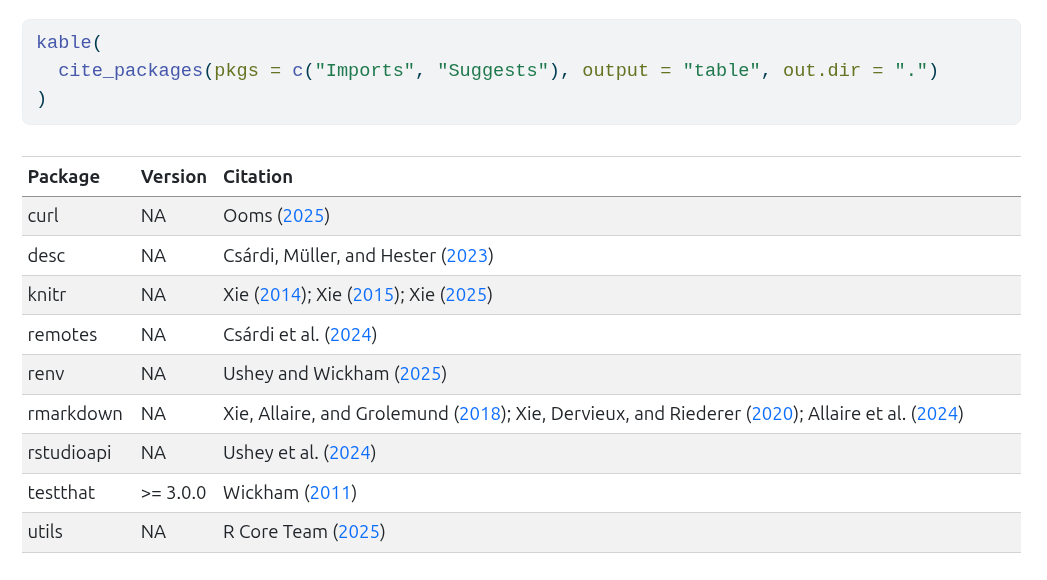Click the Package column header
The image size is (1047, 580).
click(x=64, y=177)
